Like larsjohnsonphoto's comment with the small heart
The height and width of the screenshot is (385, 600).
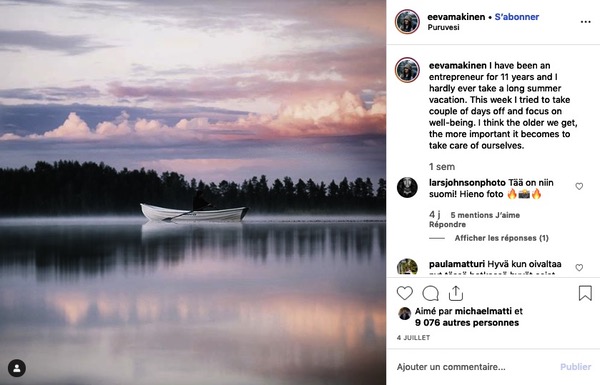click(579, 186)
